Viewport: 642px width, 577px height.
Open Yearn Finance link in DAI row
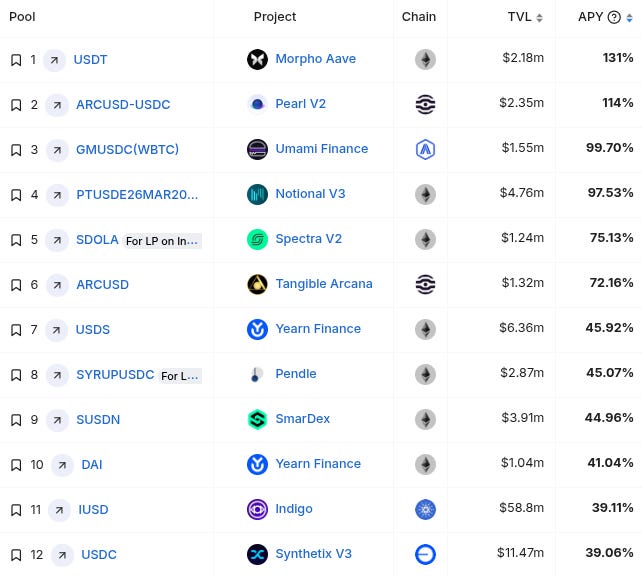[318, 464]
